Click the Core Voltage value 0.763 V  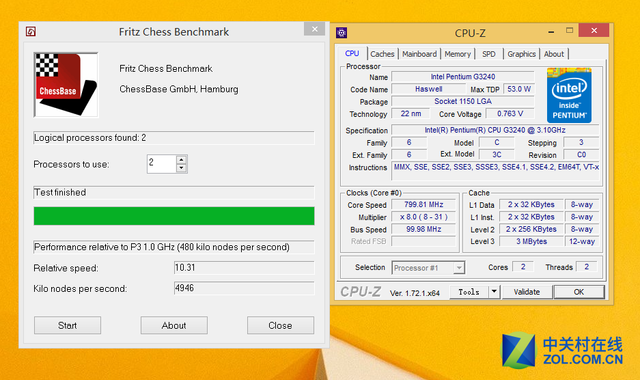click(510, 113)
